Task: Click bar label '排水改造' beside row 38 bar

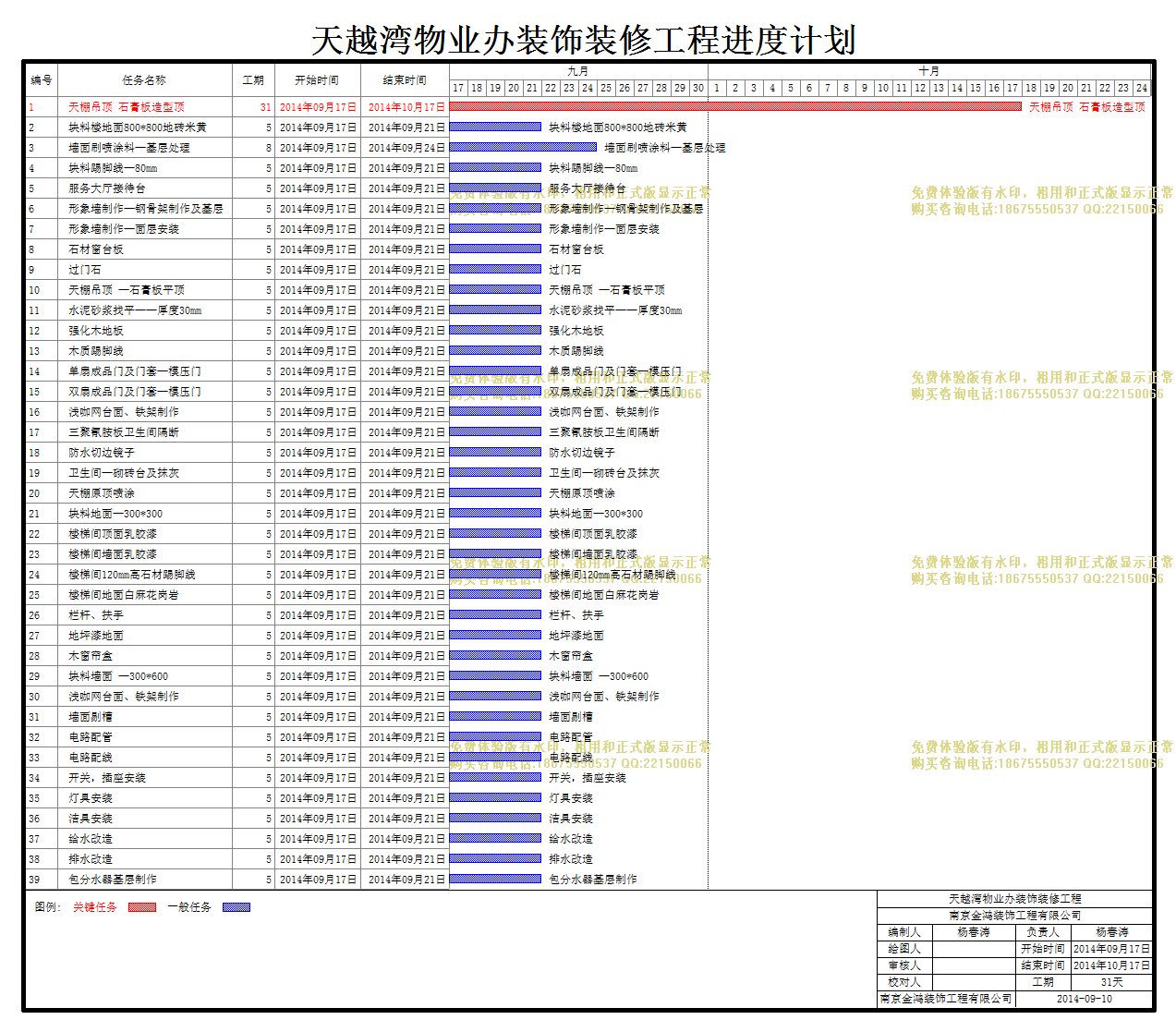Action: coord(571,859)
